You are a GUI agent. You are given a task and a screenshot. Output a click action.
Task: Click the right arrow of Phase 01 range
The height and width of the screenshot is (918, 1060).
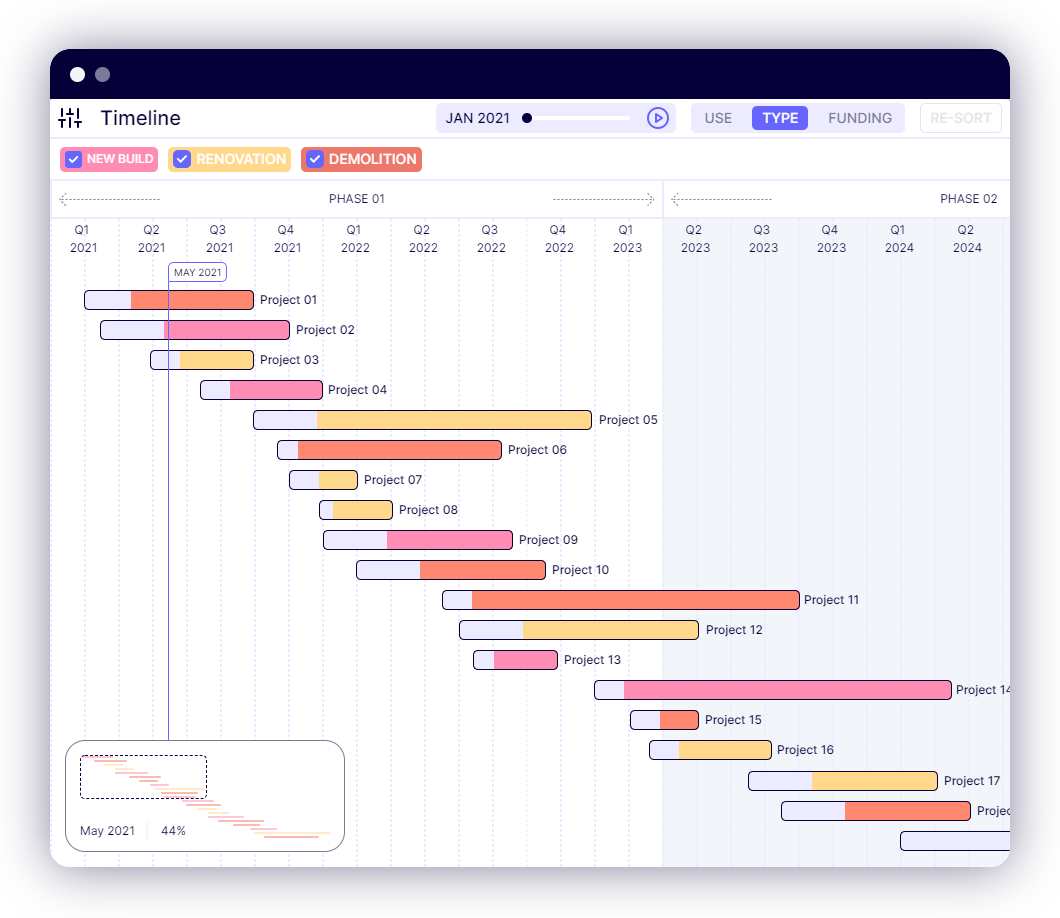[650, 199]
